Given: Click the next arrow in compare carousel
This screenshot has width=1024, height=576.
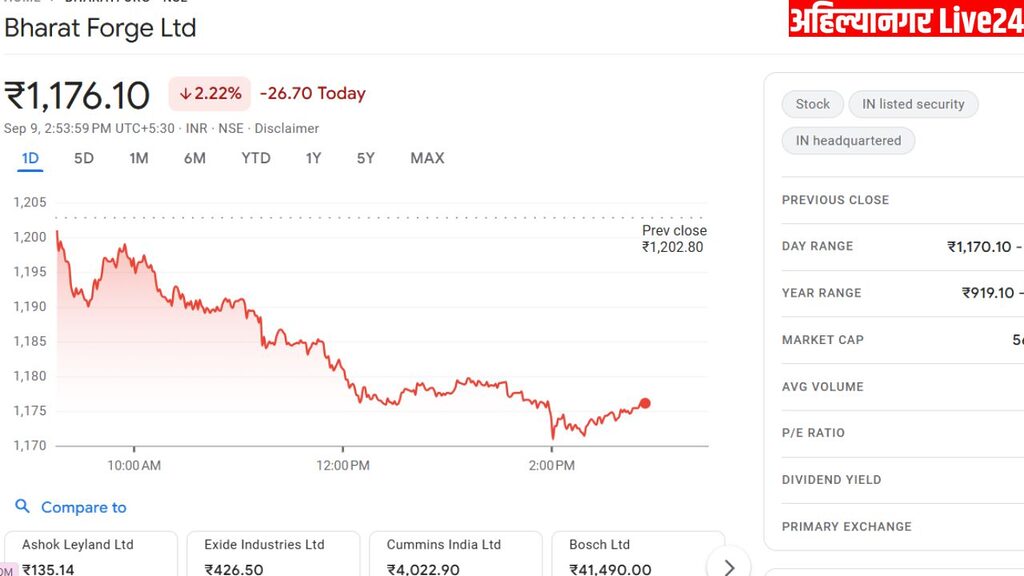Looking at the screenshot, I should point(728,567).
